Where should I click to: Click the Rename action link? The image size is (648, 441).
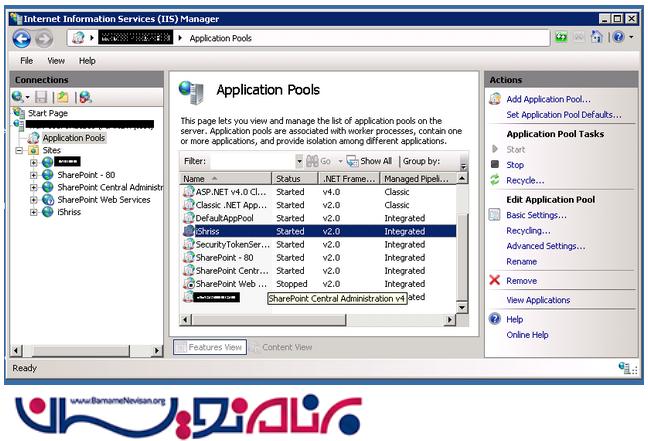point(522,262)
